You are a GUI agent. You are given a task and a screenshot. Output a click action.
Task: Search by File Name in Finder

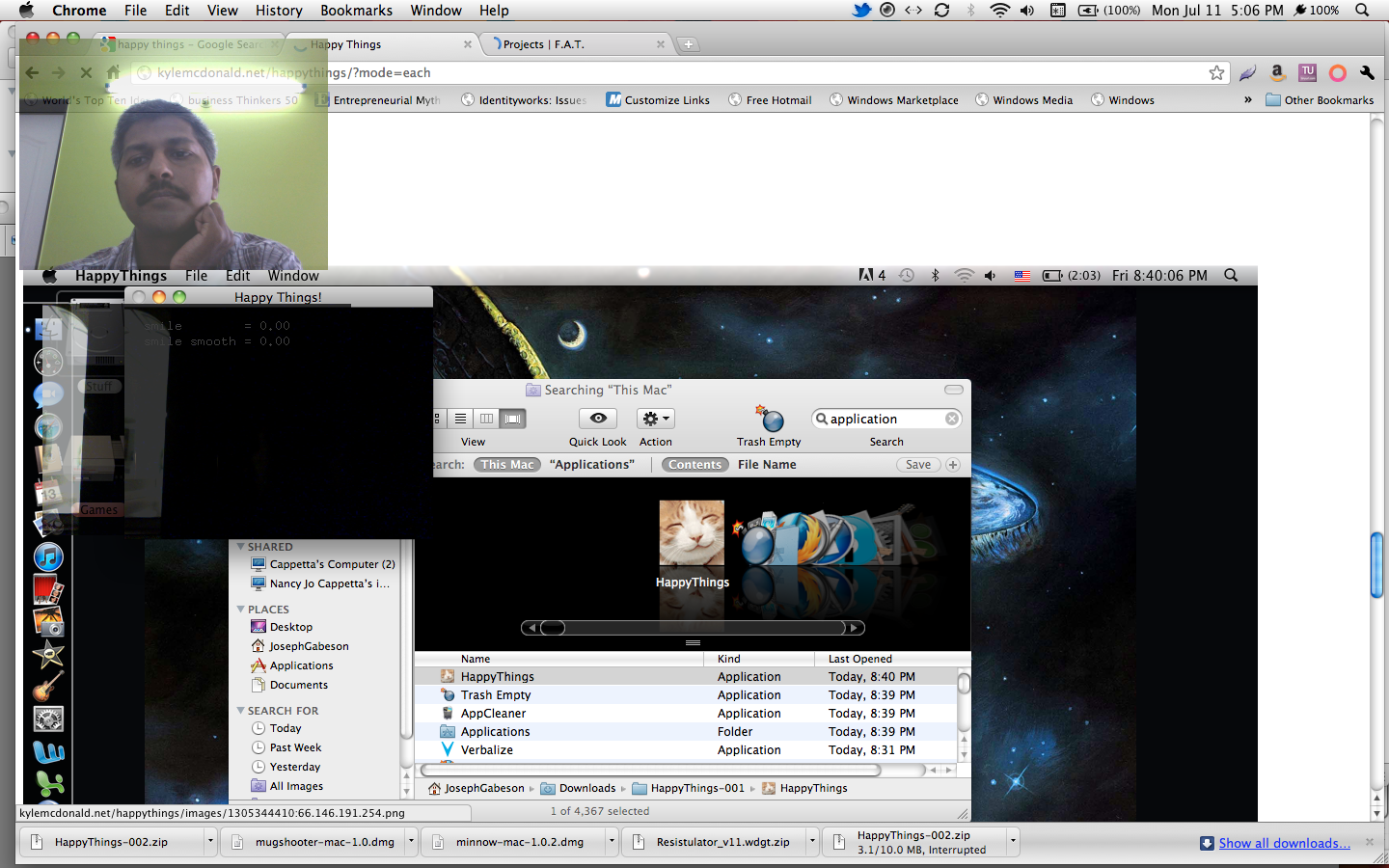pyautogui.click(x=767, y=465)
